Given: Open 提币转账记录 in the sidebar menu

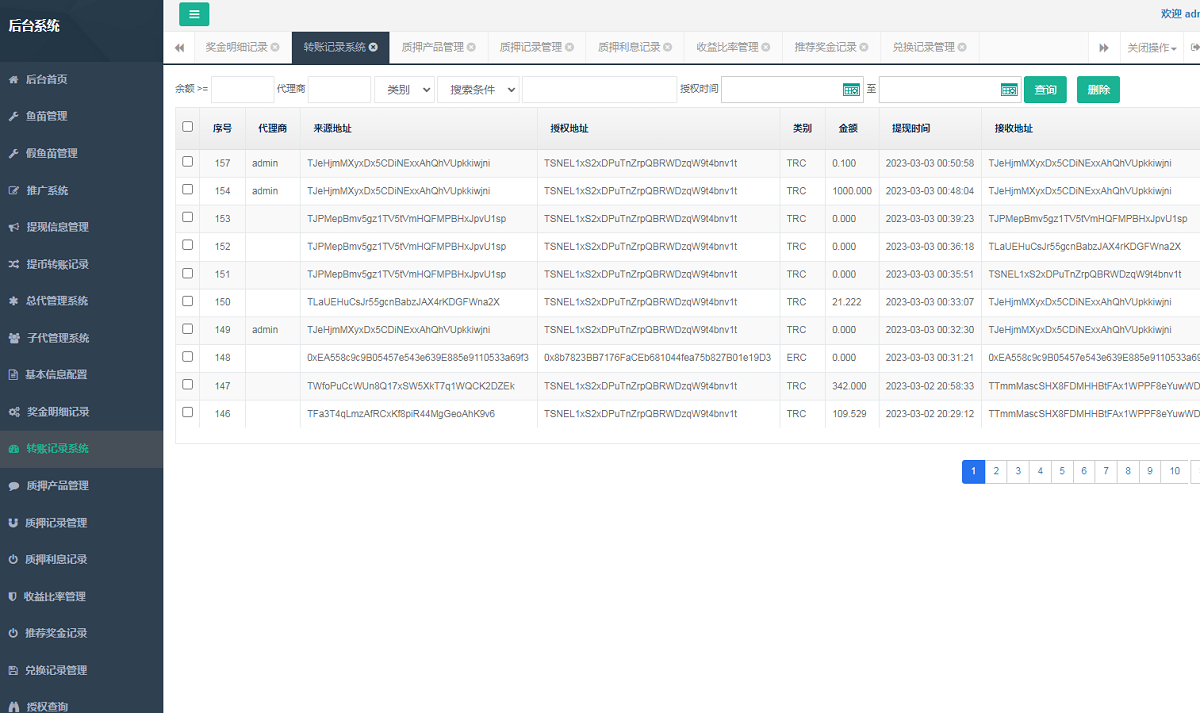Looking at the screenshot, I should (x=57, y=264).
